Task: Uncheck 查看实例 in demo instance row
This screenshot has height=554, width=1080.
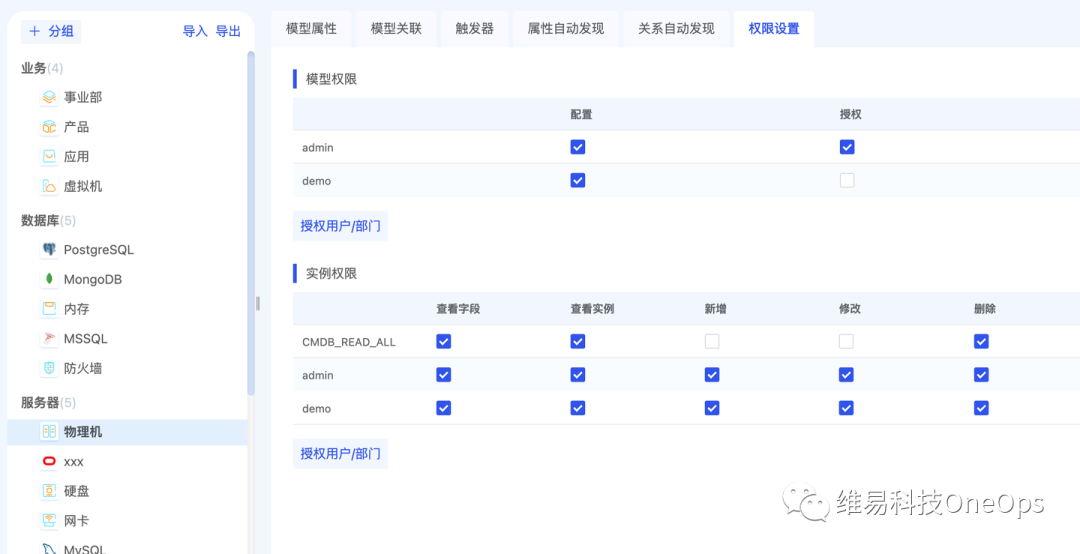Action: tap(578, 408)
